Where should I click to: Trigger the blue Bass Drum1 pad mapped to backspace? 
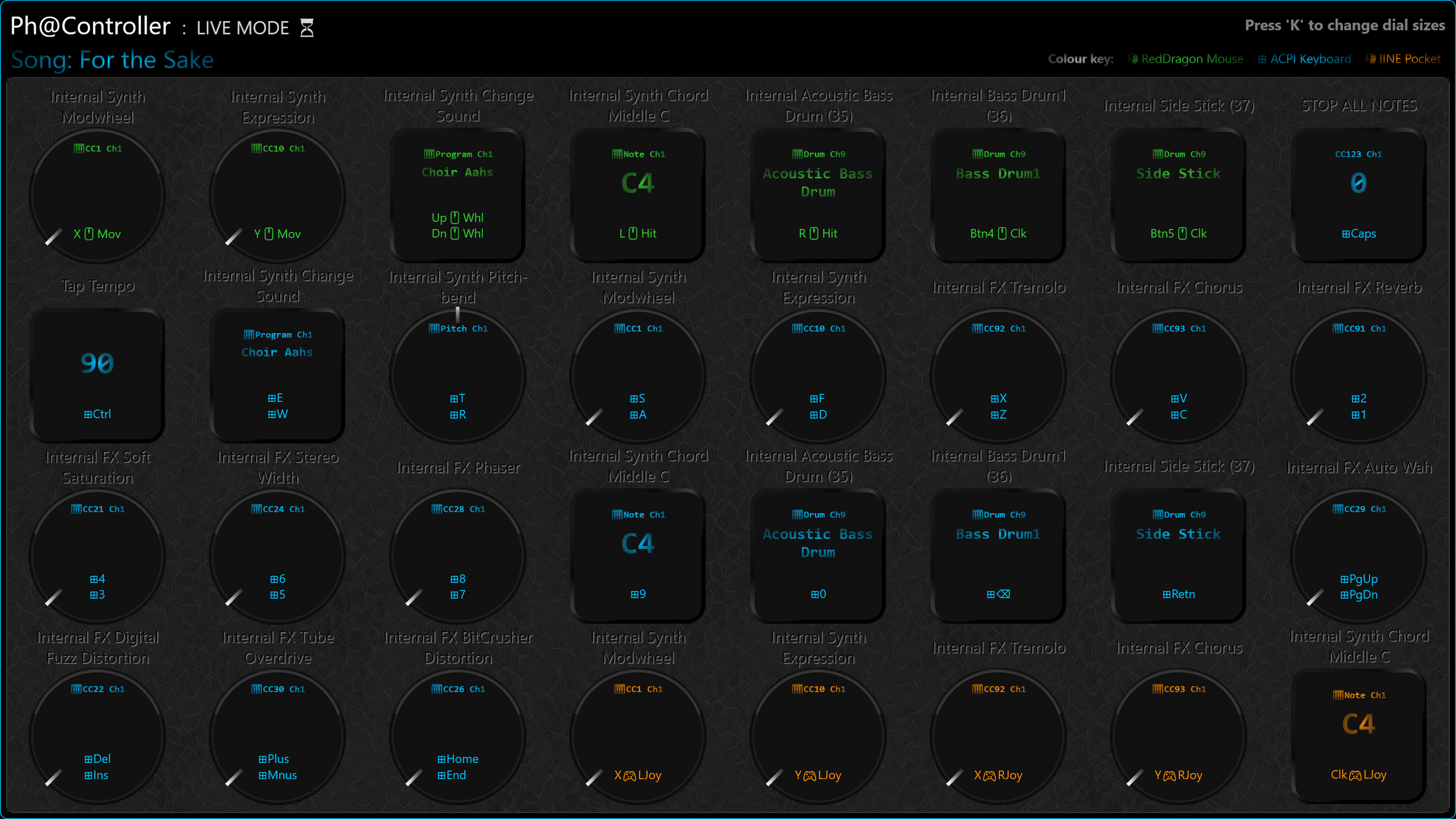[x=999, y=557]
